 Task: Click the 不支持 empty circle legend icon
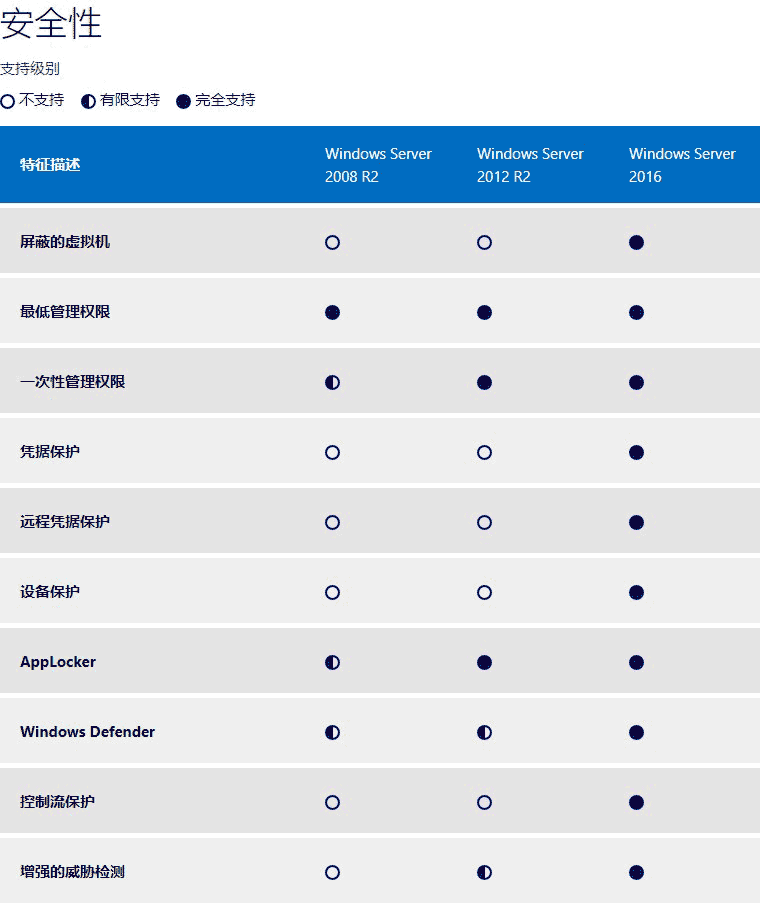pos(8,101)
